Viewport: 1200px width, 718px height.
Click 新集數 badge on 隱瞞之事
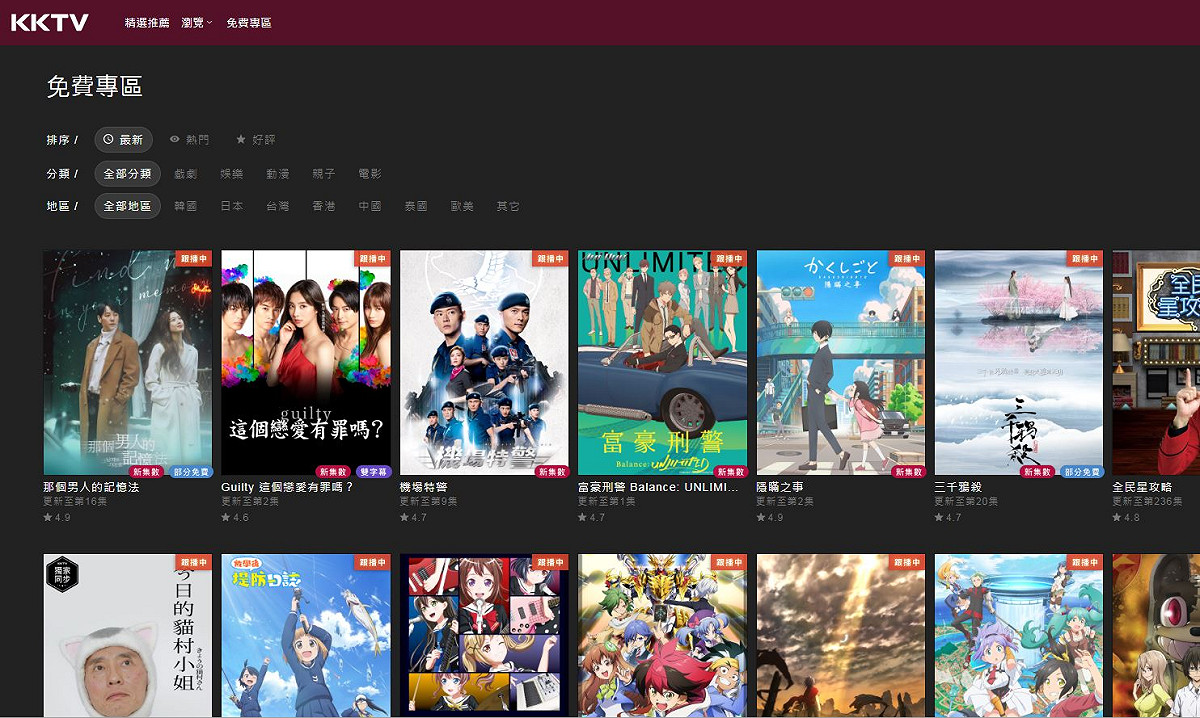point(908,471)
